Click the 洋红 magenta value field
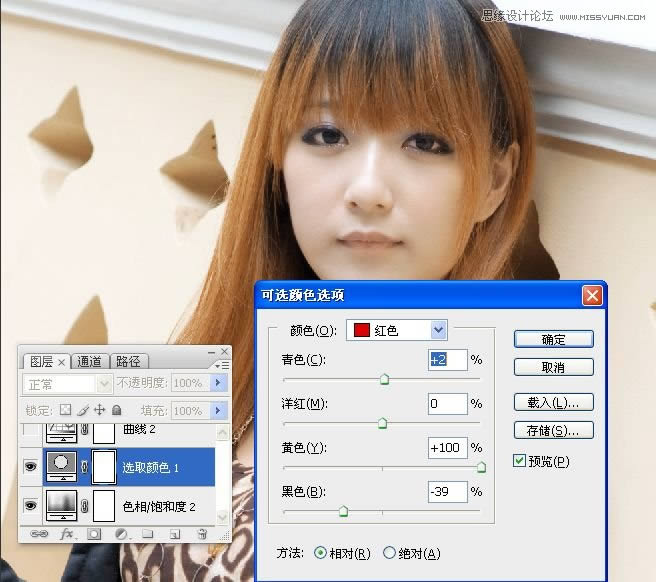Screen dimensions: 656x582 446,404
